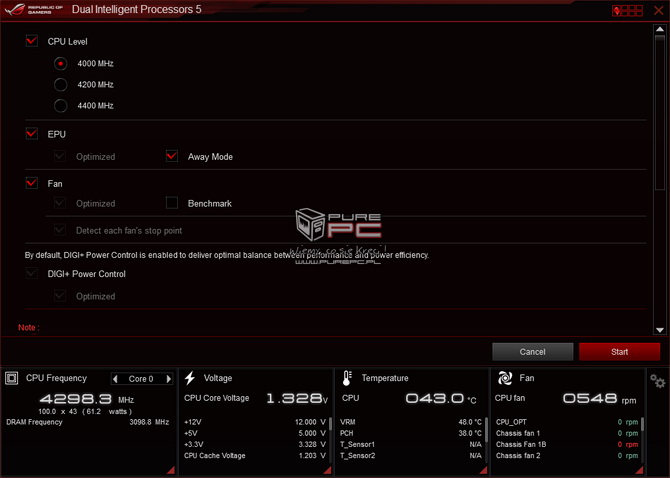Viewport: 670px width, 478px height.
Task: Toggle the EPU checkbox
Action: [x=32, y=134]
